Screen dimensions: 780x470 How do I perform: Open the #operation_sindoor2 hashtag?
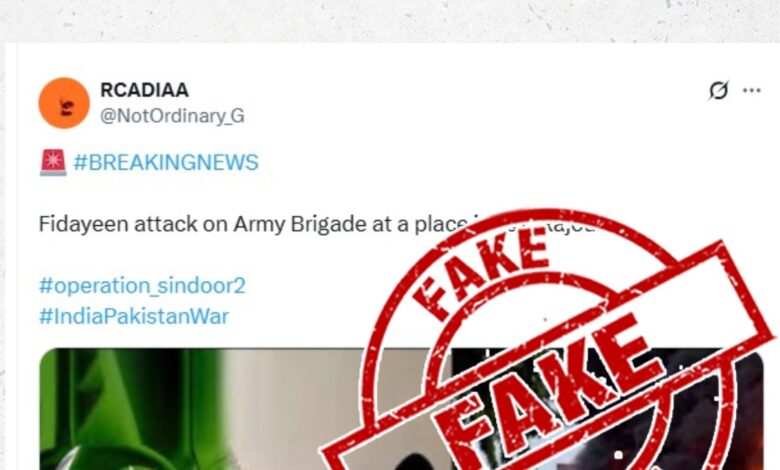(142, 286)
